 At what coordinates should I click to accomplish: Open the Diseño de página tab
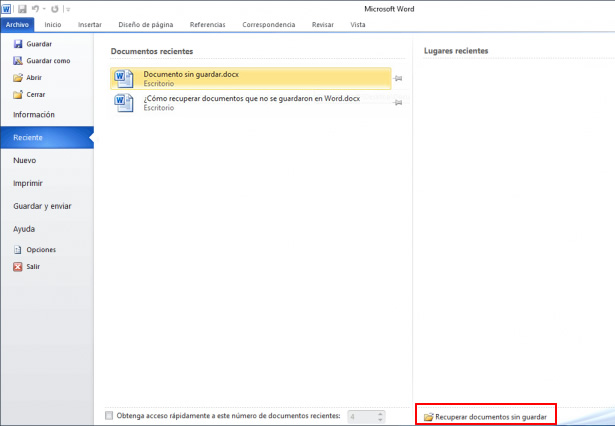point(146,24)
